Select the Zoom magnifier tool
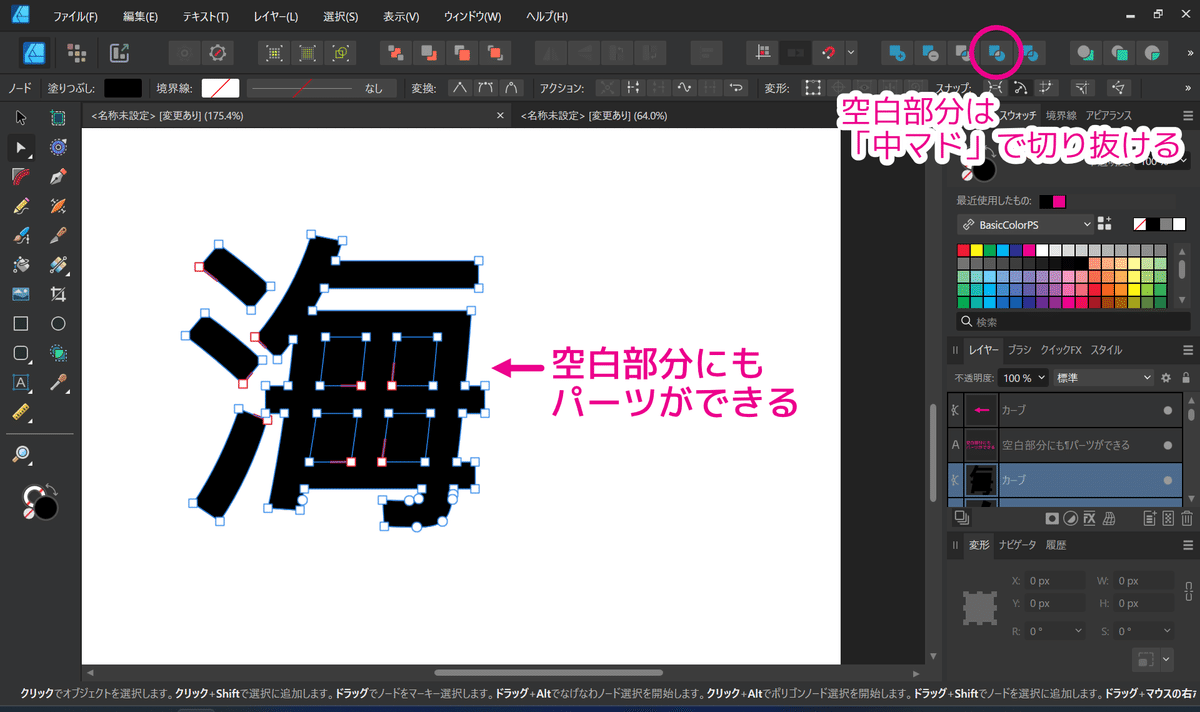Screen dimensions: 1200x712 21,455
